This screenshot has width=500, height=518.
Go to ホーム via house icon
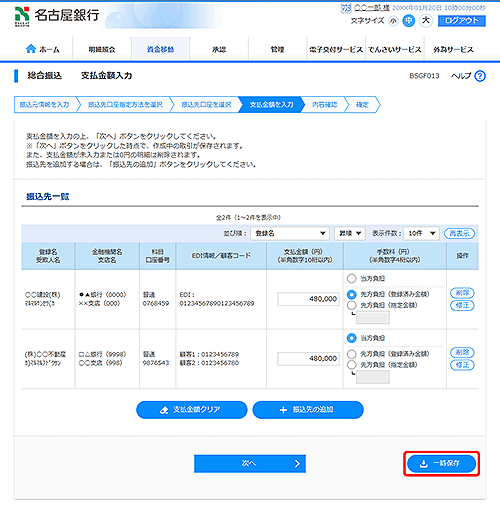coord(31,49)
